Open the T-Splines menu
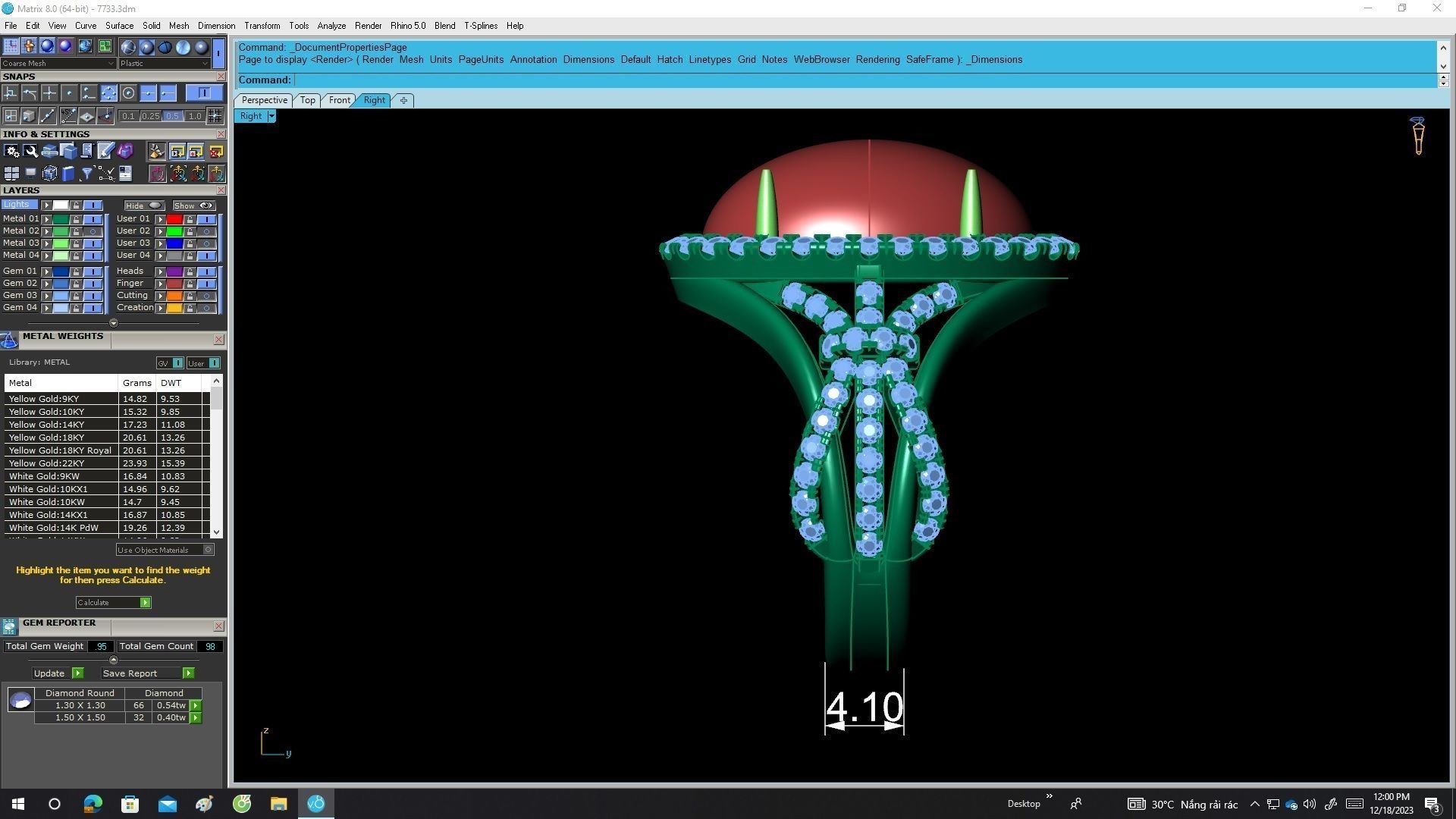Viewport: 1456px width, 819px height. (x=480, y=26)
